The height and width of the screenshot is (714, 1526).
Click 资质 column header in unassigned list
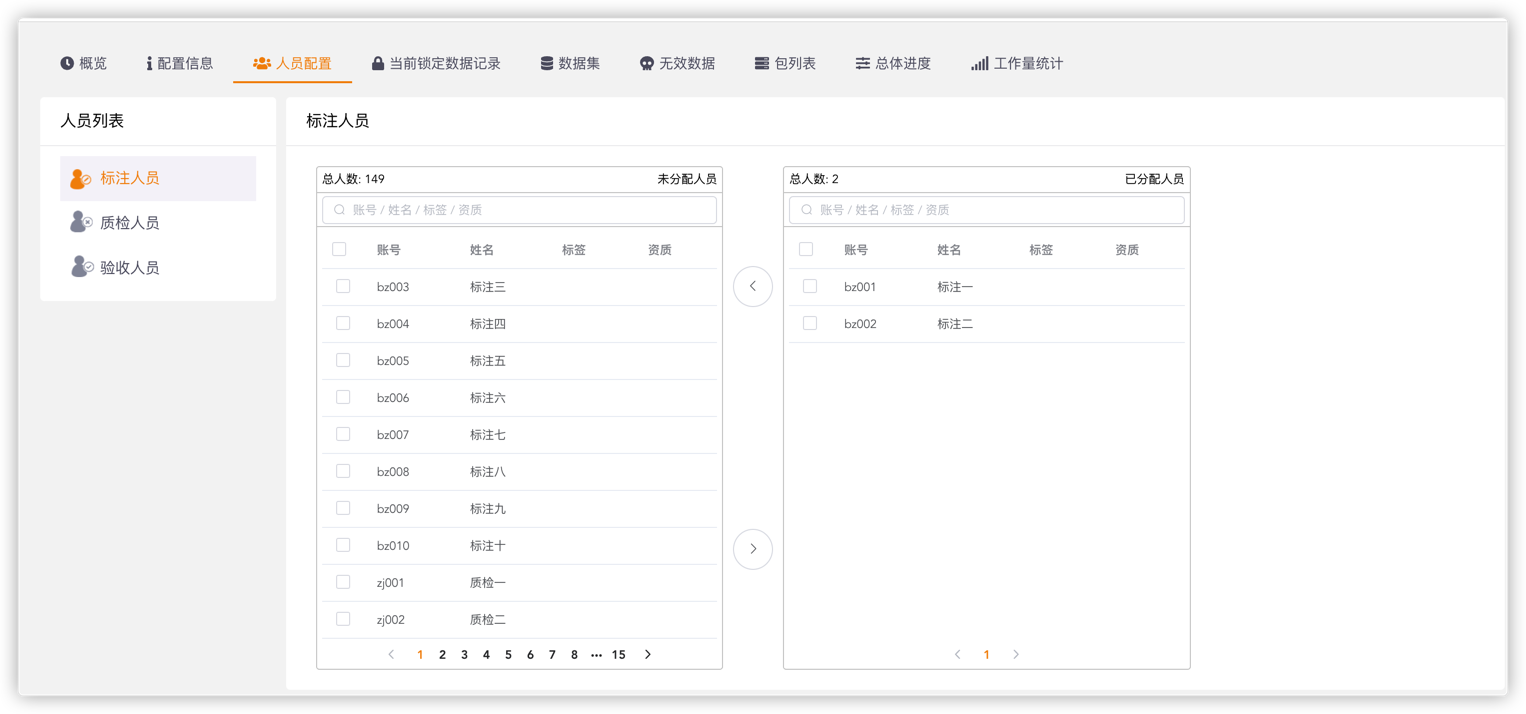[660, 250]
